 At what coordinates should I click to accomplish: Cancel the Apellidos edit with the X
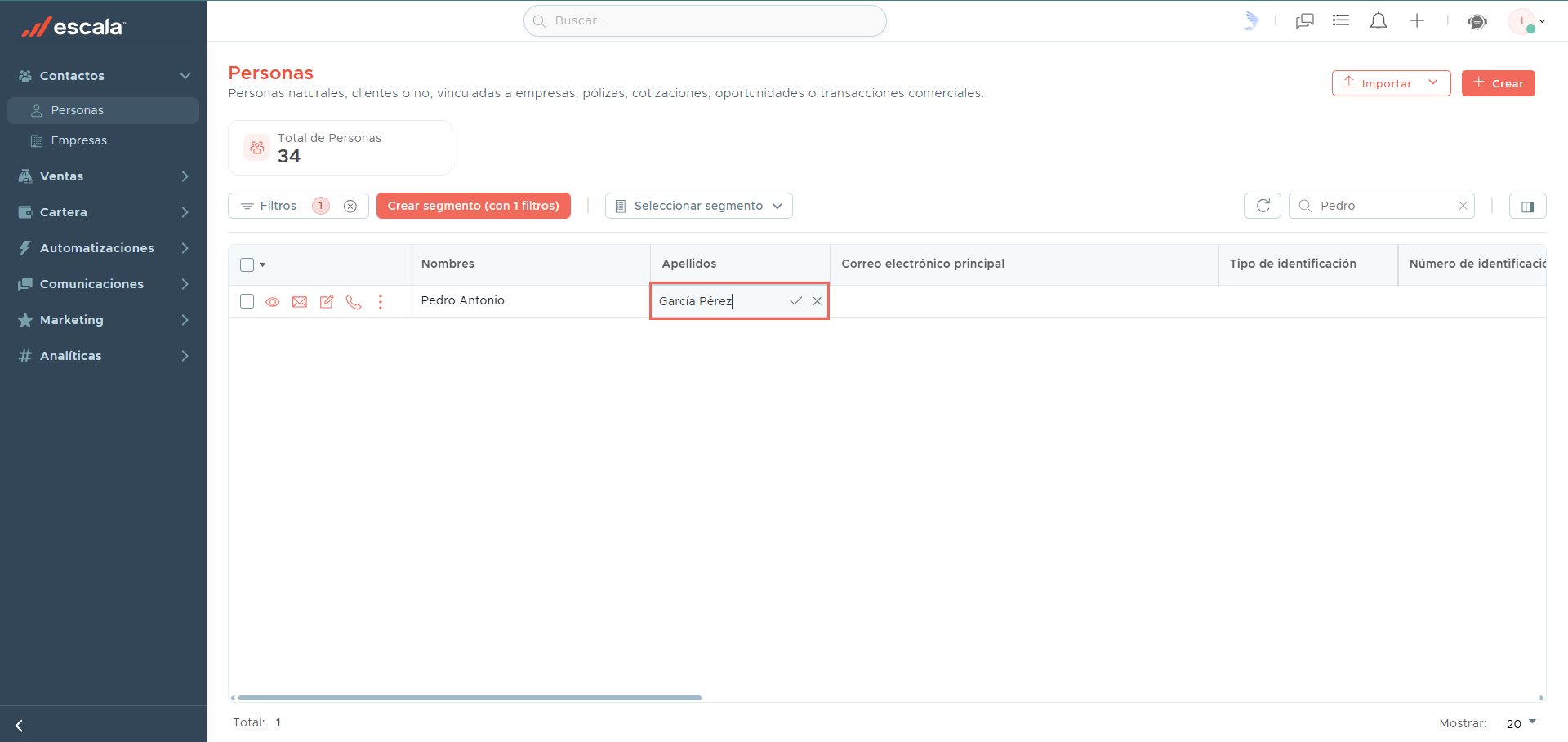(817, 301)
